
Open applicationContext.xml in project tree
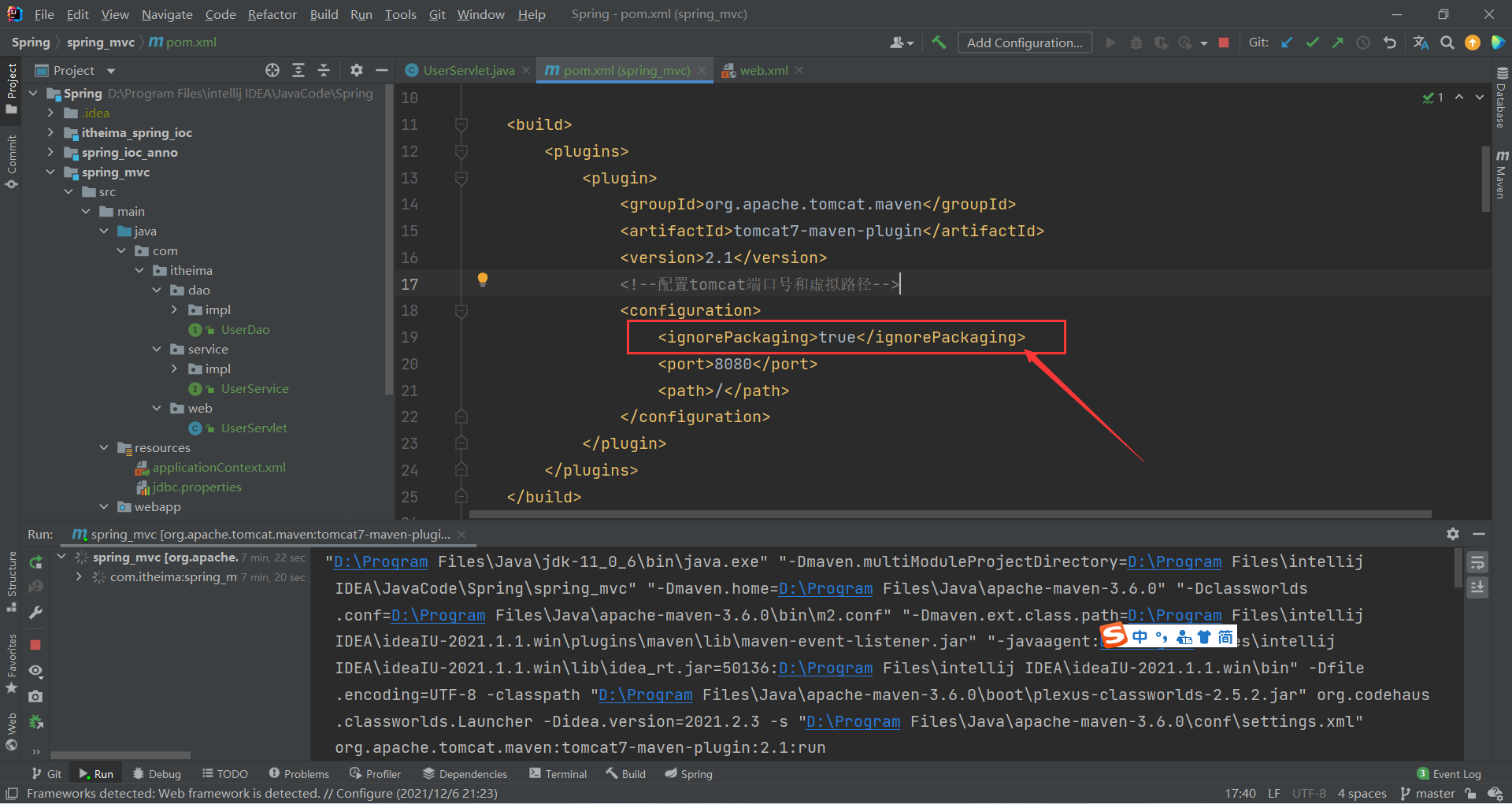point(219,467)
